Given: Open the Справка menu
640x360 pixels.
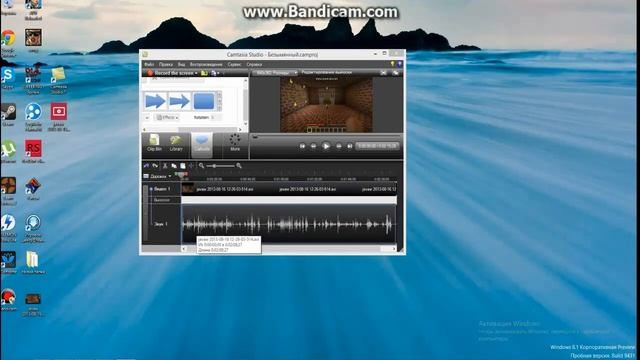Looking at the screenshot, I should [254, 64].
